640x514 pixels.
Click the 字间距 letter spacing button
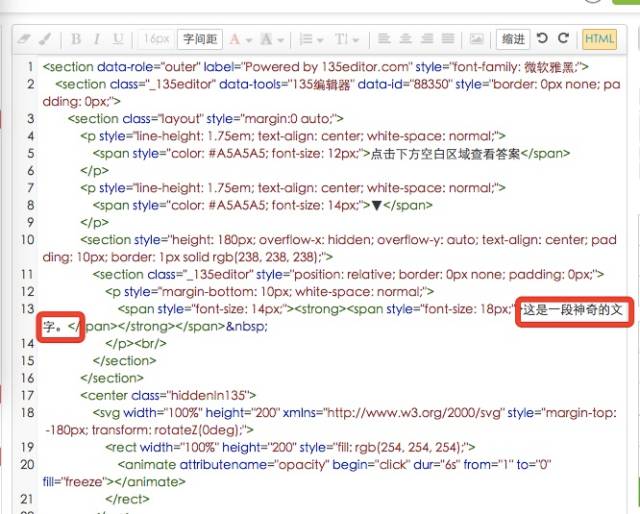(200, 39)
